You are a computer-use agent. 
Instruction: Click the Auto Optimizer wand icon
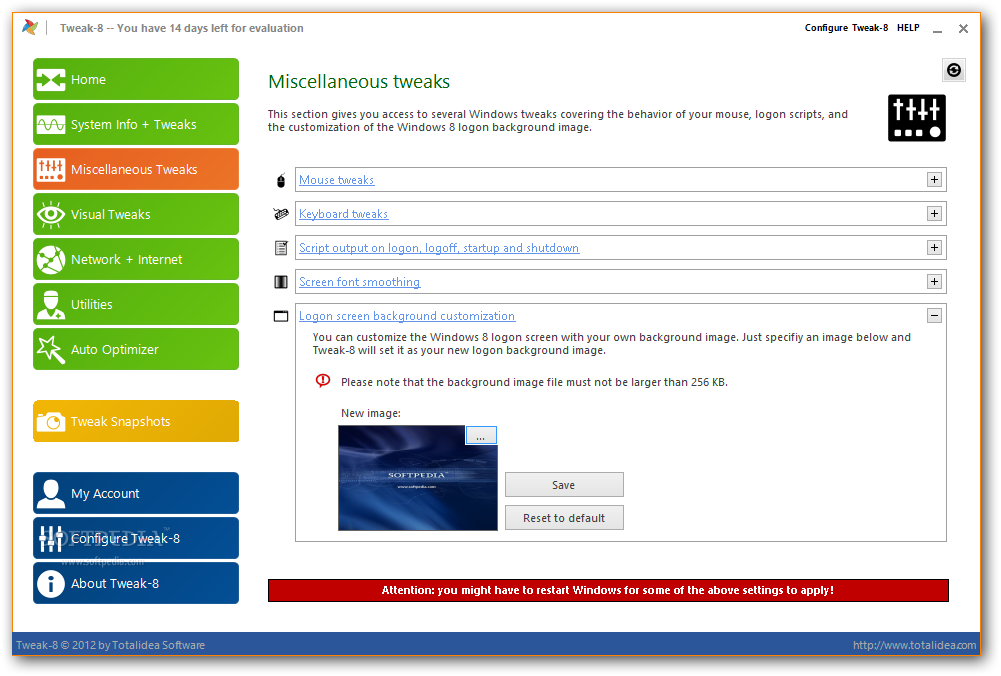coord(50,350)
